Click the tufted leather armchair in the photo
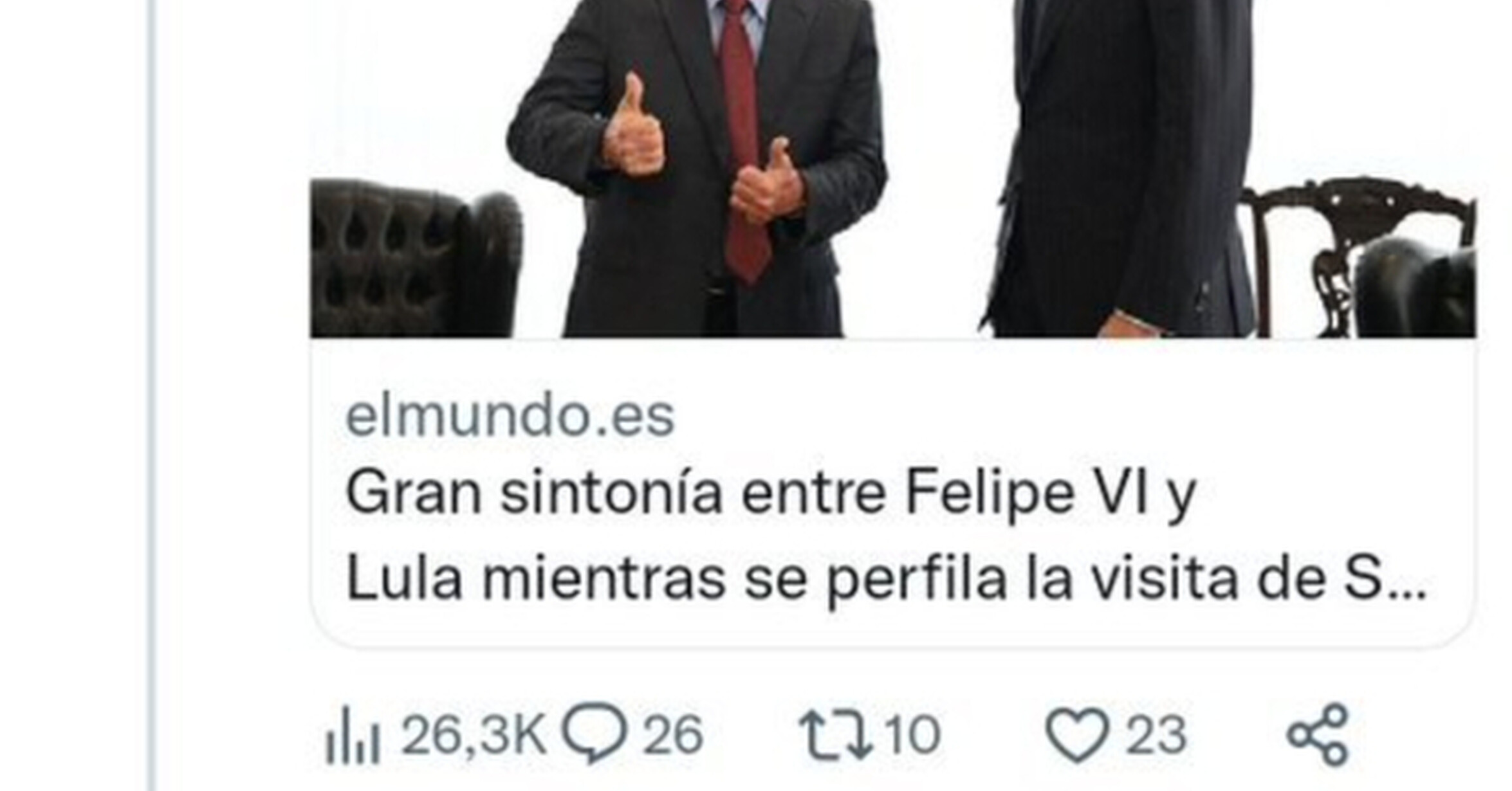The width and height of the screenshot is (1512, 791). 415,259
